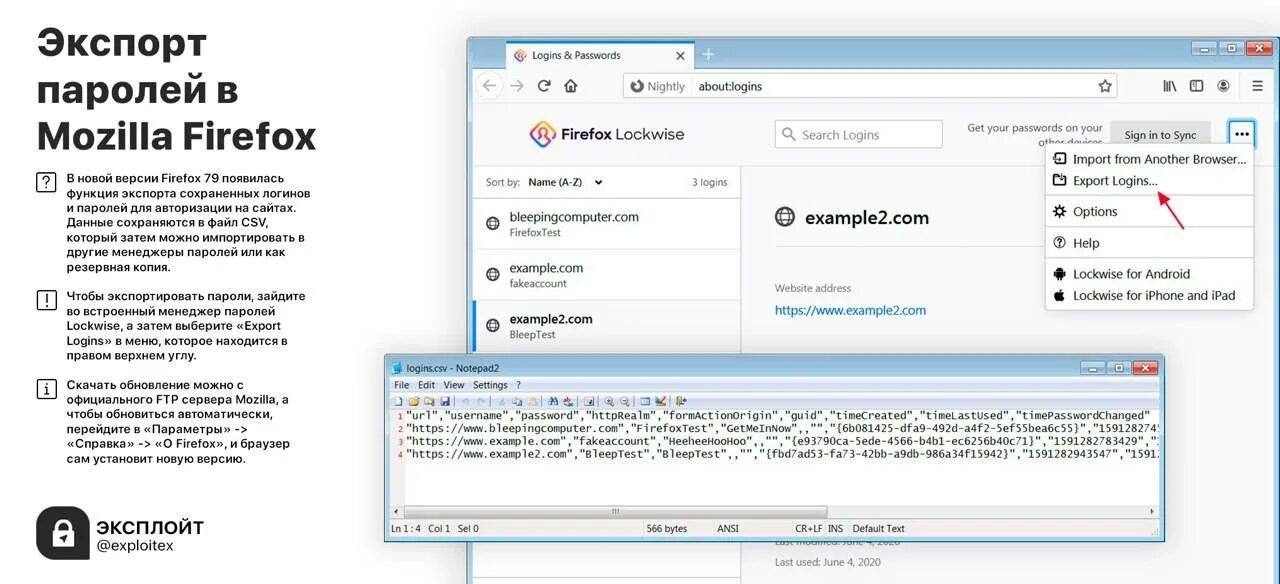Open a new Firefox tab
The height and width of the screenshot is (584, 1280).
[709, 55]
